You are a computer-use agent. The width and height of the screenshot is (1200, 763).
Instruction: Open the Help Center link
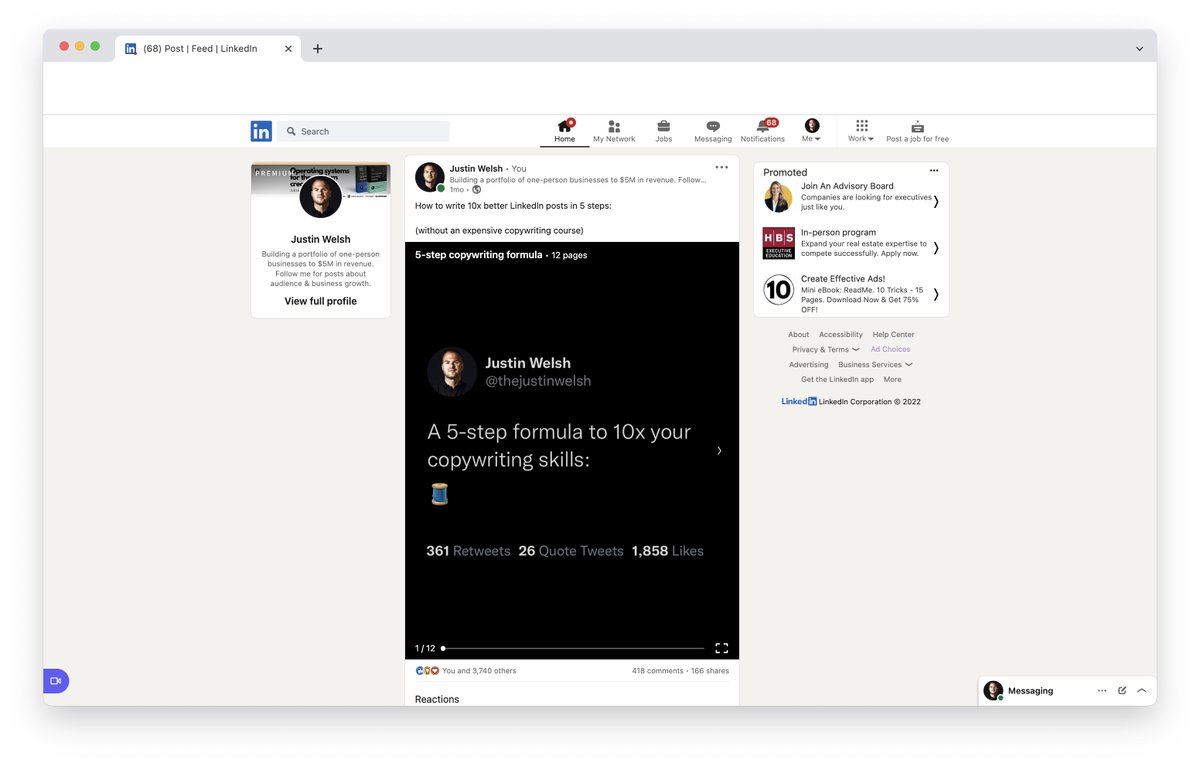click(x=893, y=335)
